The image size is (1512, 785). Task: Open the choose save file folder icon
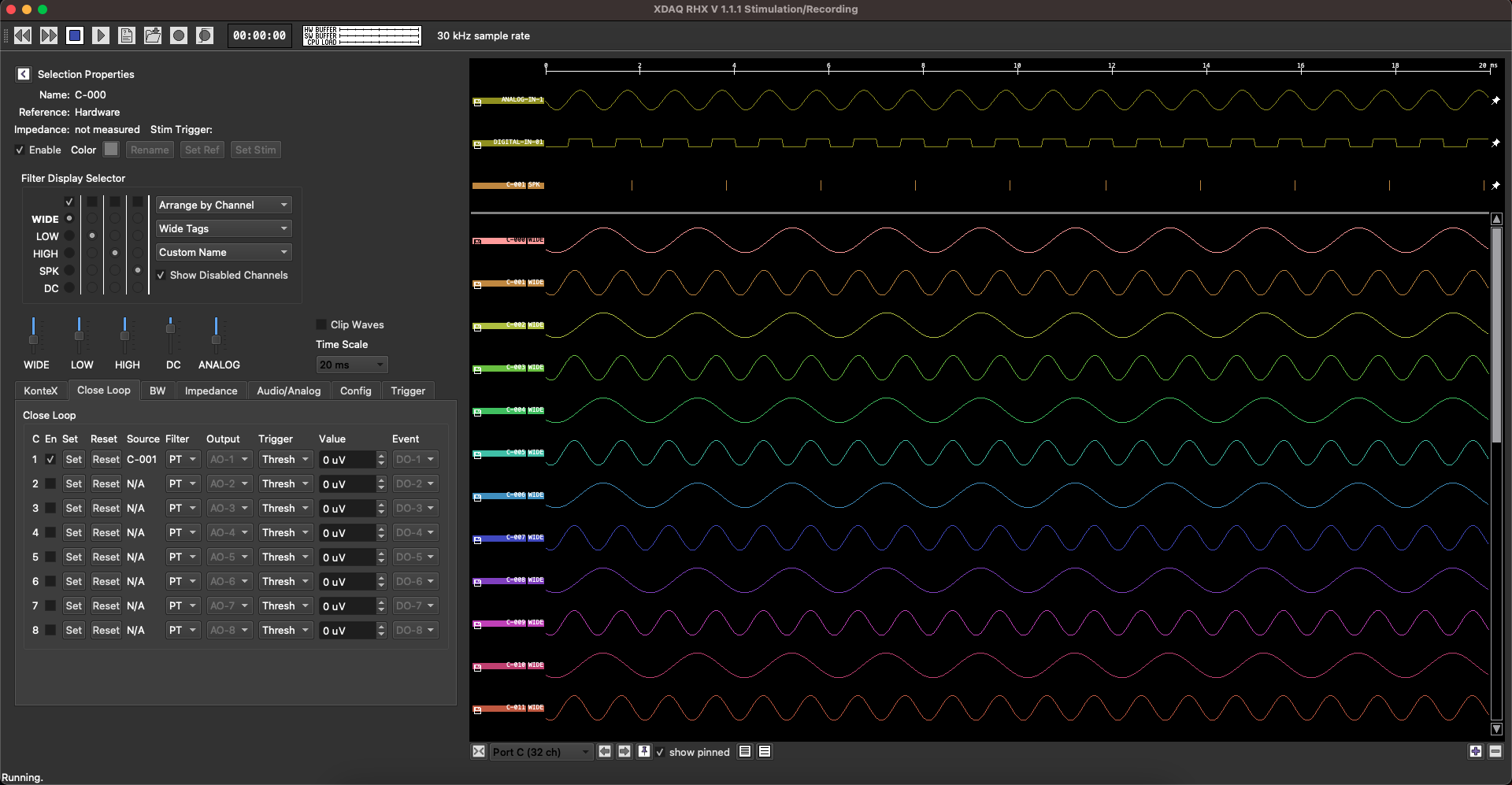click(153, 35)
